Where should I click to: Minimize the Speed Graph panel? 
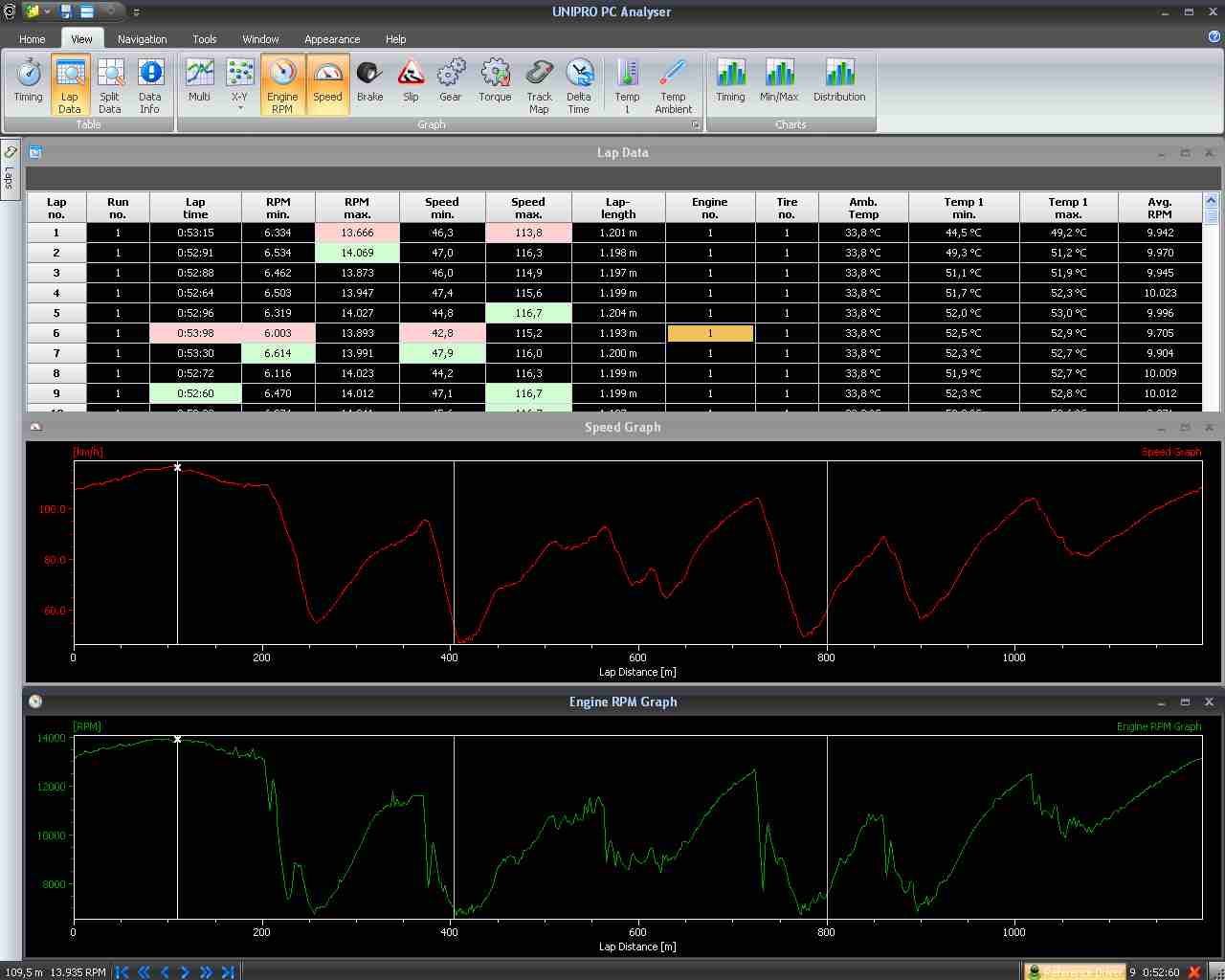[1162, 428]
